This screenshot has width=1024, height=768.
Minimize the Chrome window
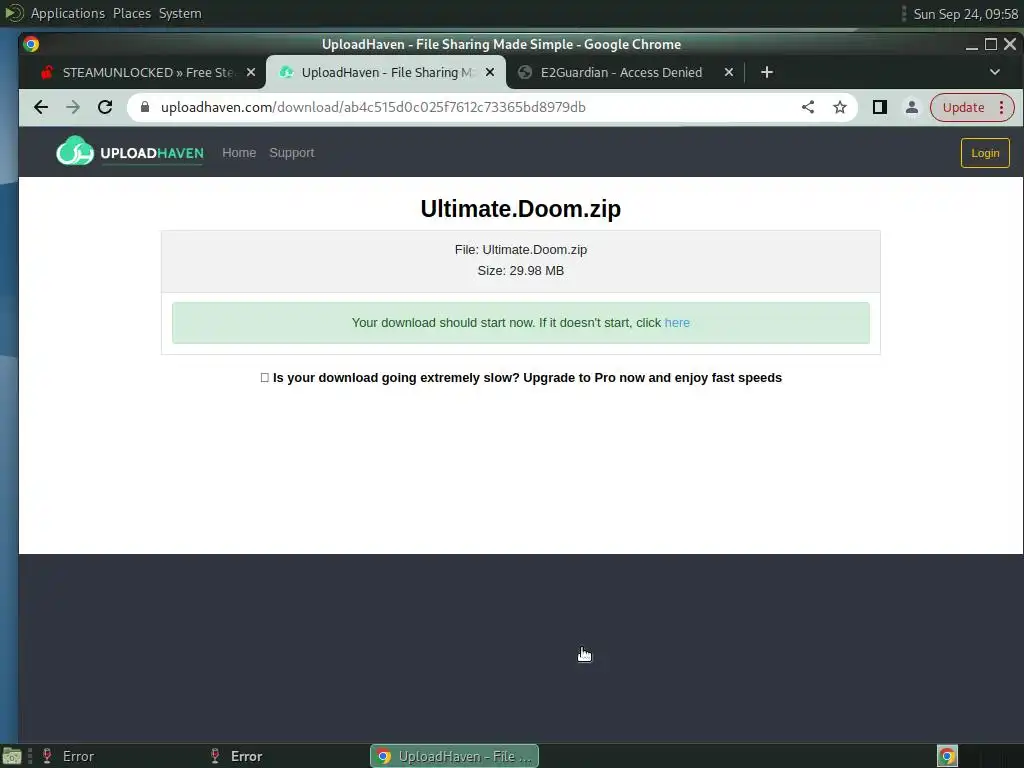[972, 44]
